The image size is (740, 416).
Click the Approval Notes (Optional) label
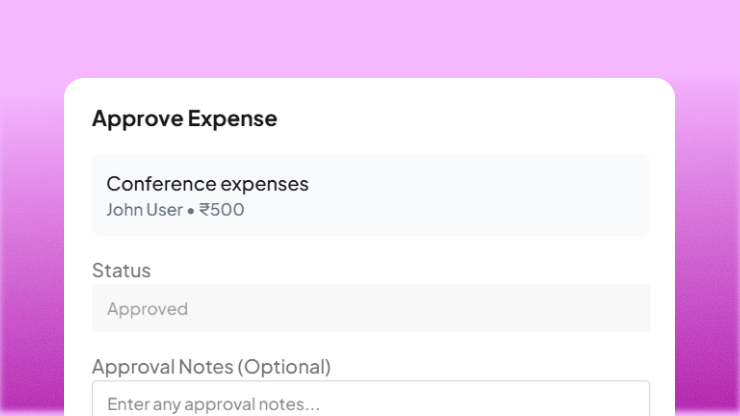tap(210, 367)
